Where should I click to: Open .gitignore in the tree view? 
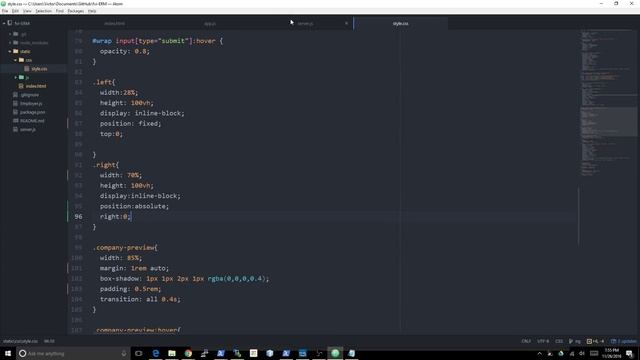click(29, 95)
